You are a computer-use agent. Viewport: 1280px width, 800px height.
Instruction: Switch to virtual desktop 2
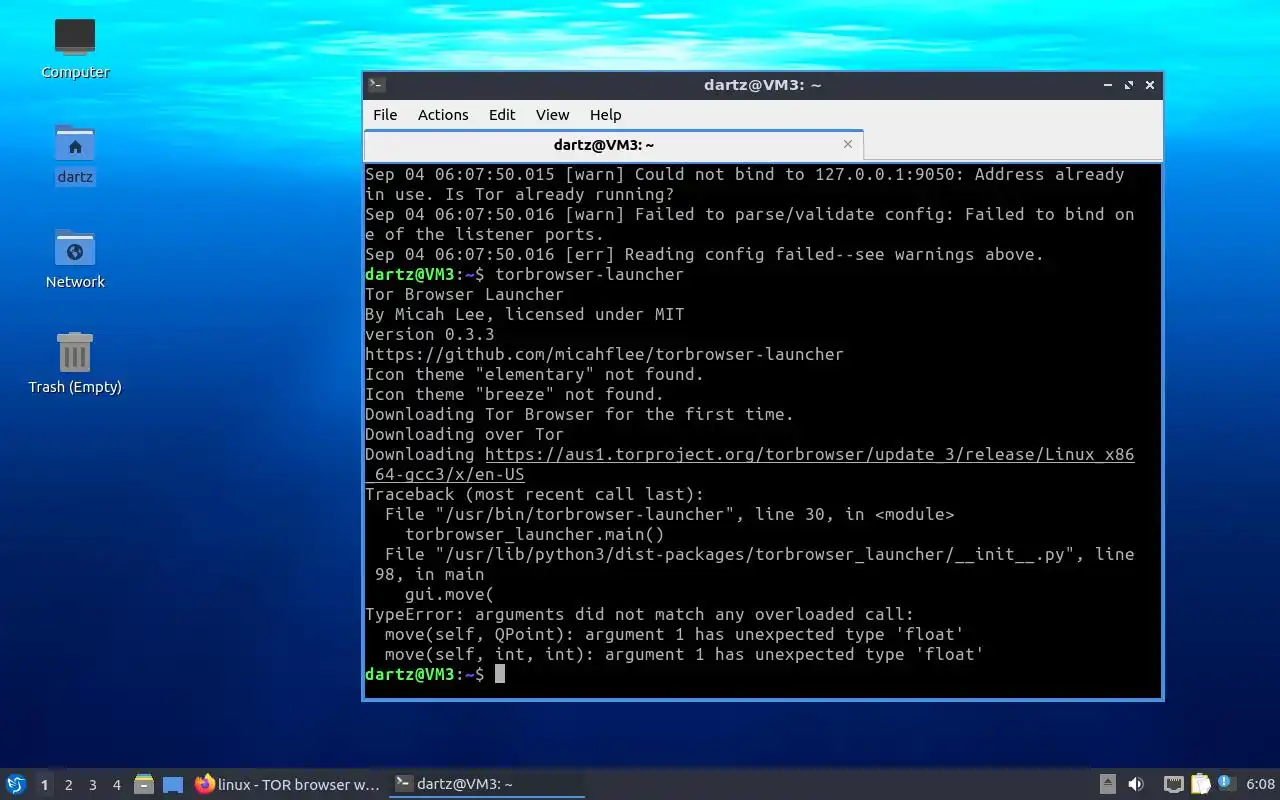coord(69,785)
